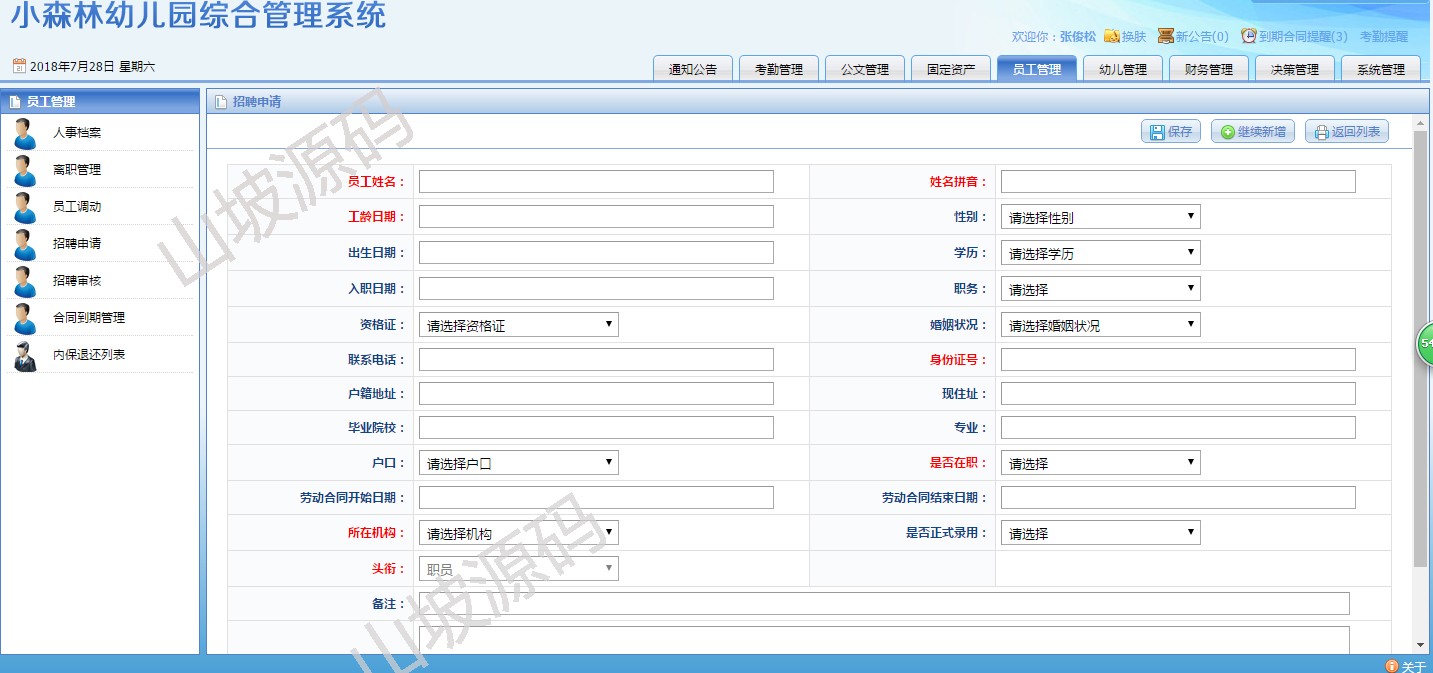Click the 新公告 notice icon
Screen dimensions: 1433x673
[1165, 36]
